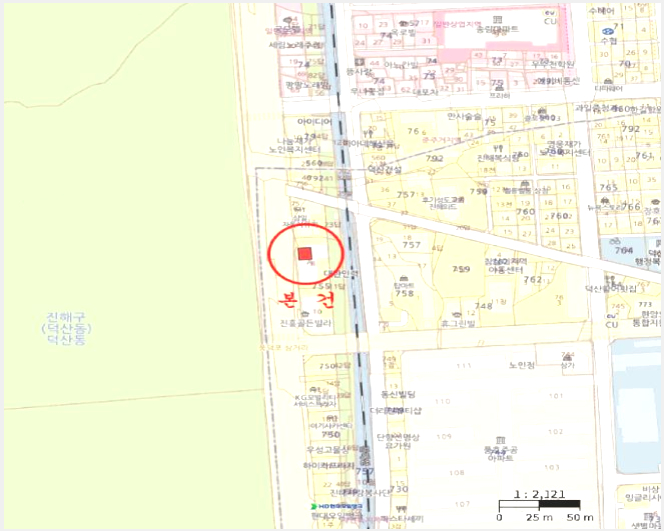
Task: Click apartment building number 107
Action: 462,504
